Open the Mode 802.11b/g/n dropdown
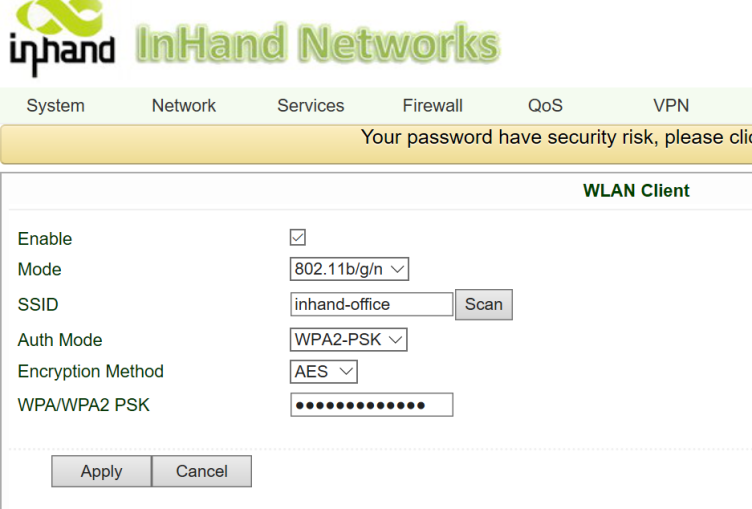The width and height of the screenshot is (752, 509). [x=349, y=269]
